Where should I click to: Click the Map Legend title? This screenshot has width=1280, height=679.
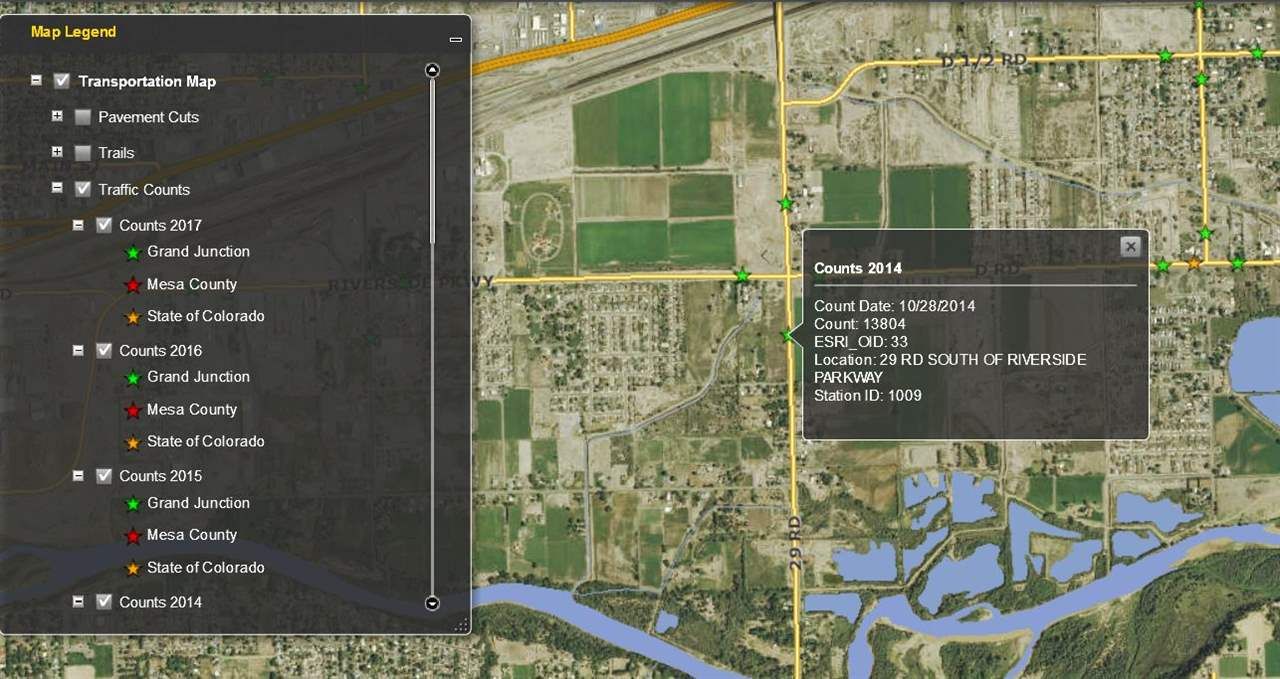pos(73,32)
